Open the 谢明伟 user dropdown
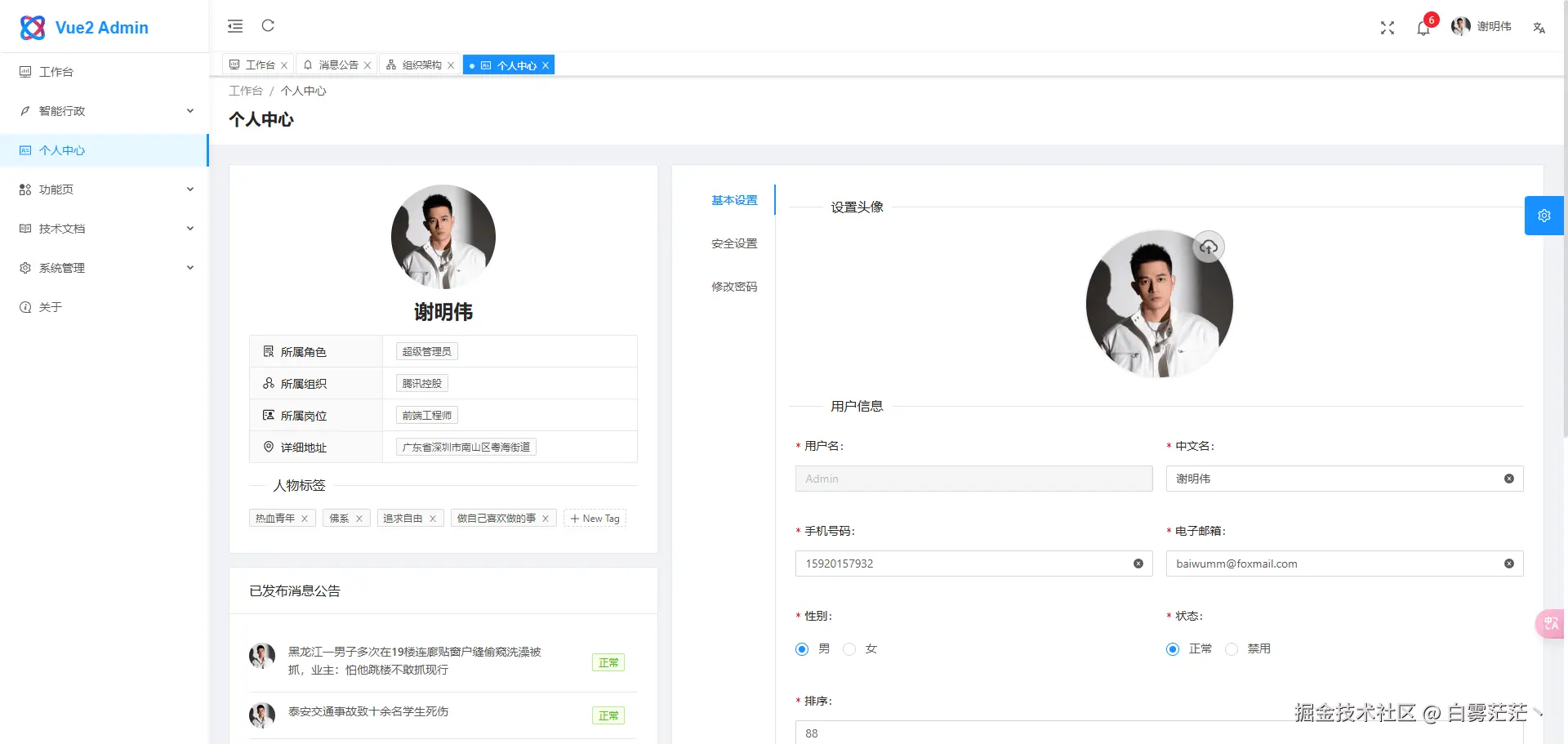The width and height of the screenshot is (1568, 744). coord(1481,26)
